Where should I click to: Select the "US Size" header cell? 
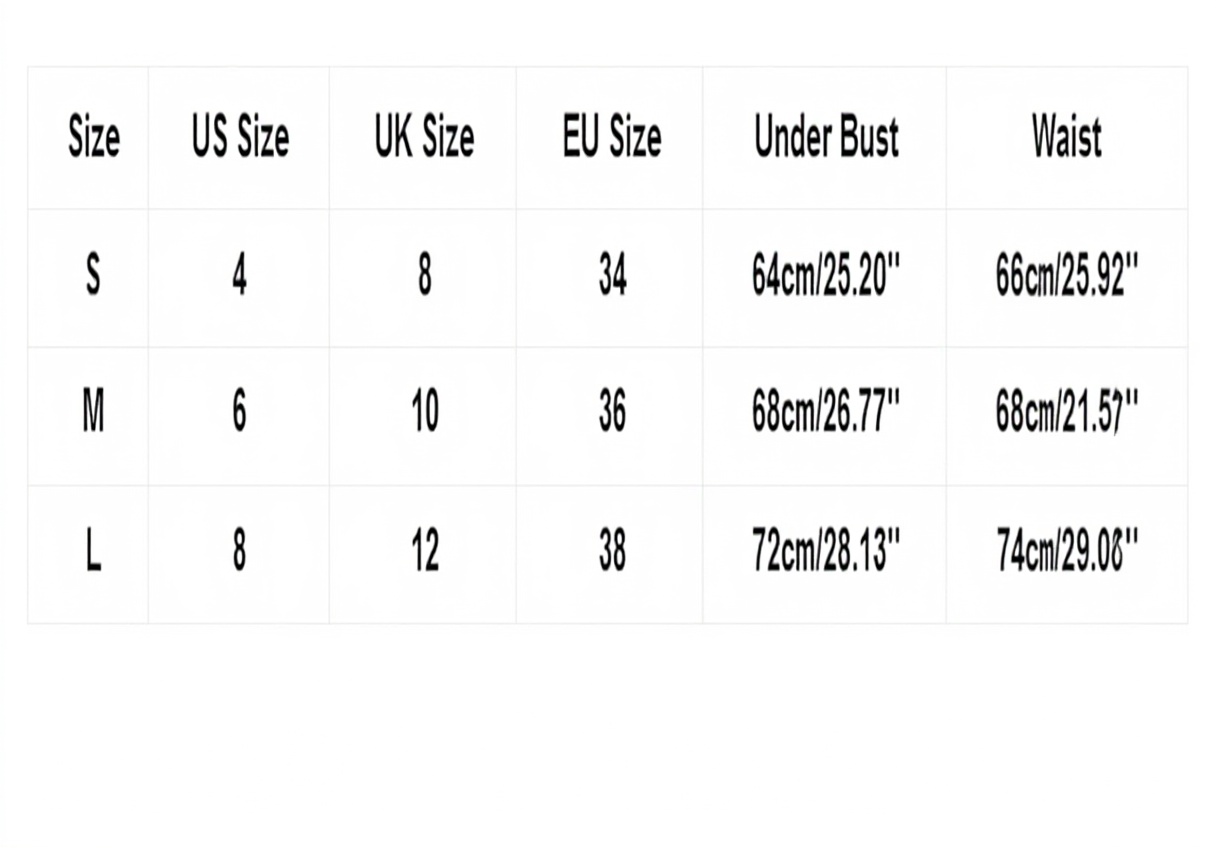(x=240, y=137)
